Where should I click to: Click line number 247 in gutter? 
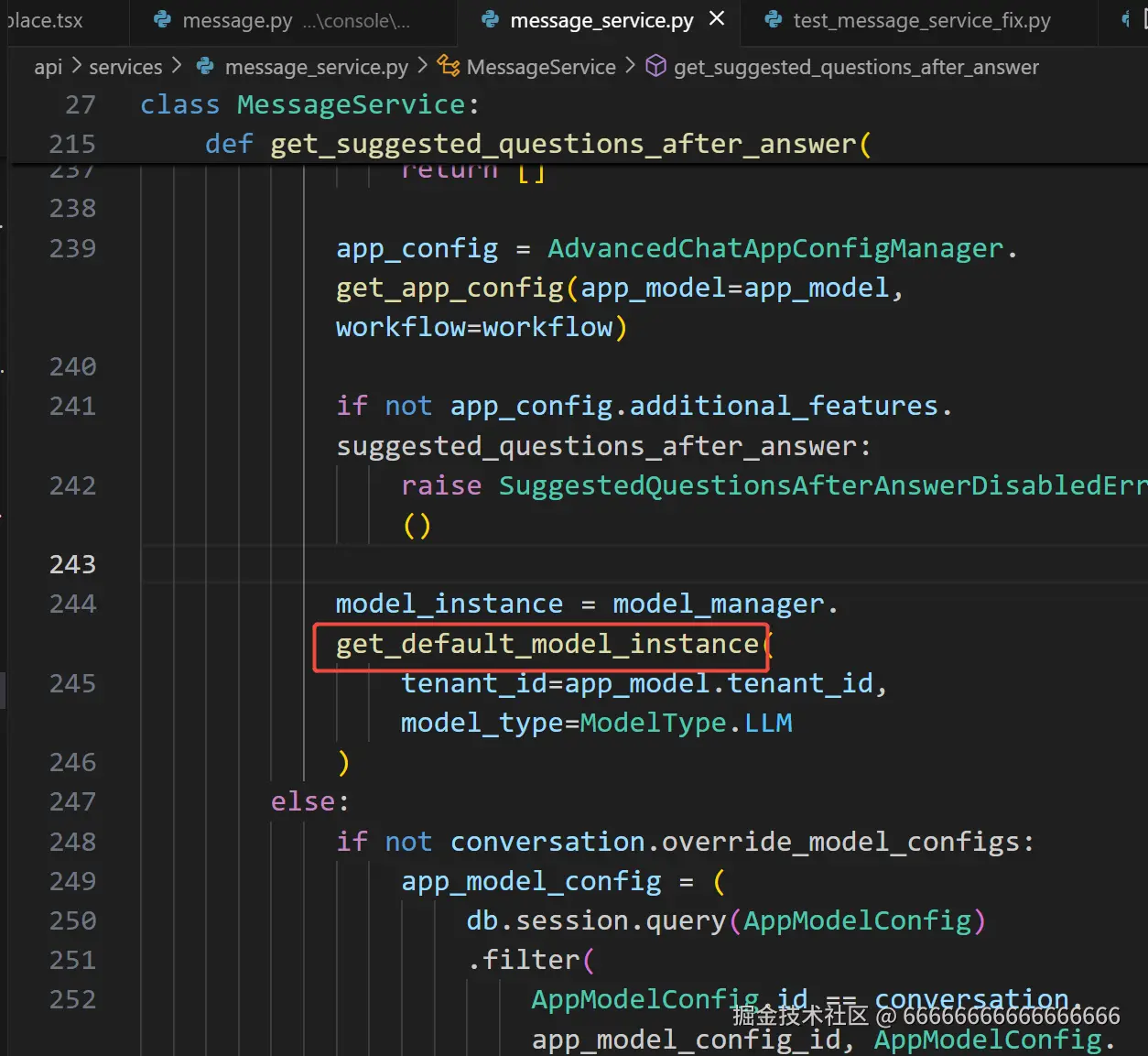pos(72,801)
